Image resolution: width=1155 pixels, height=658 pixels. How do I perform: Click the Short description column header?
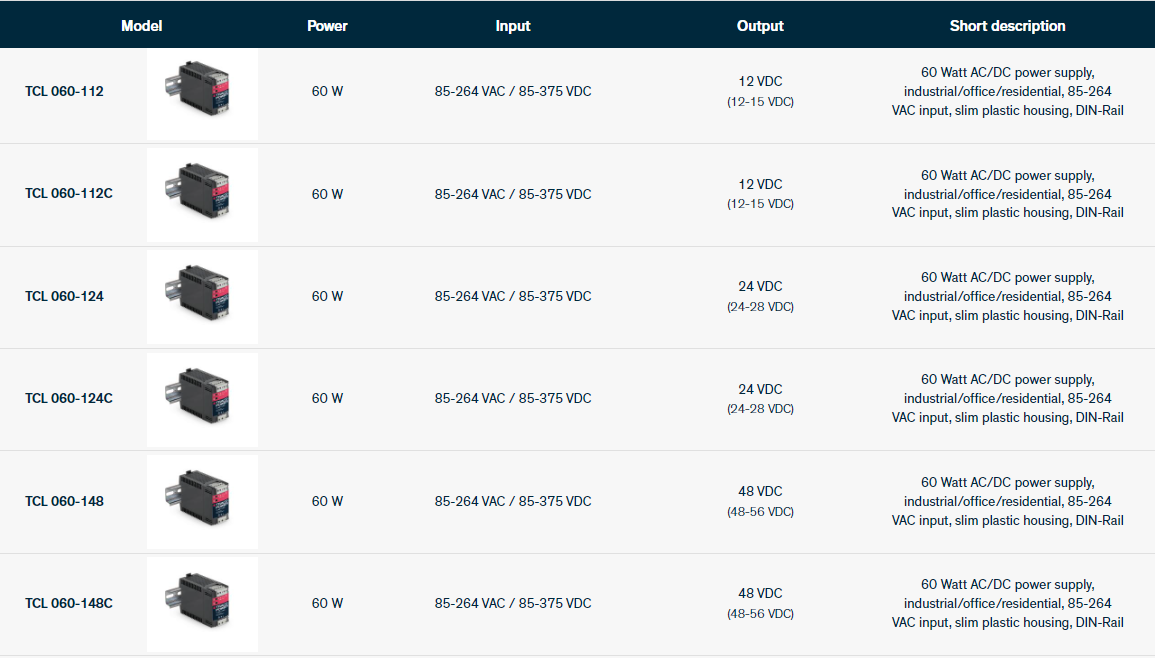tap(1007, 26)
